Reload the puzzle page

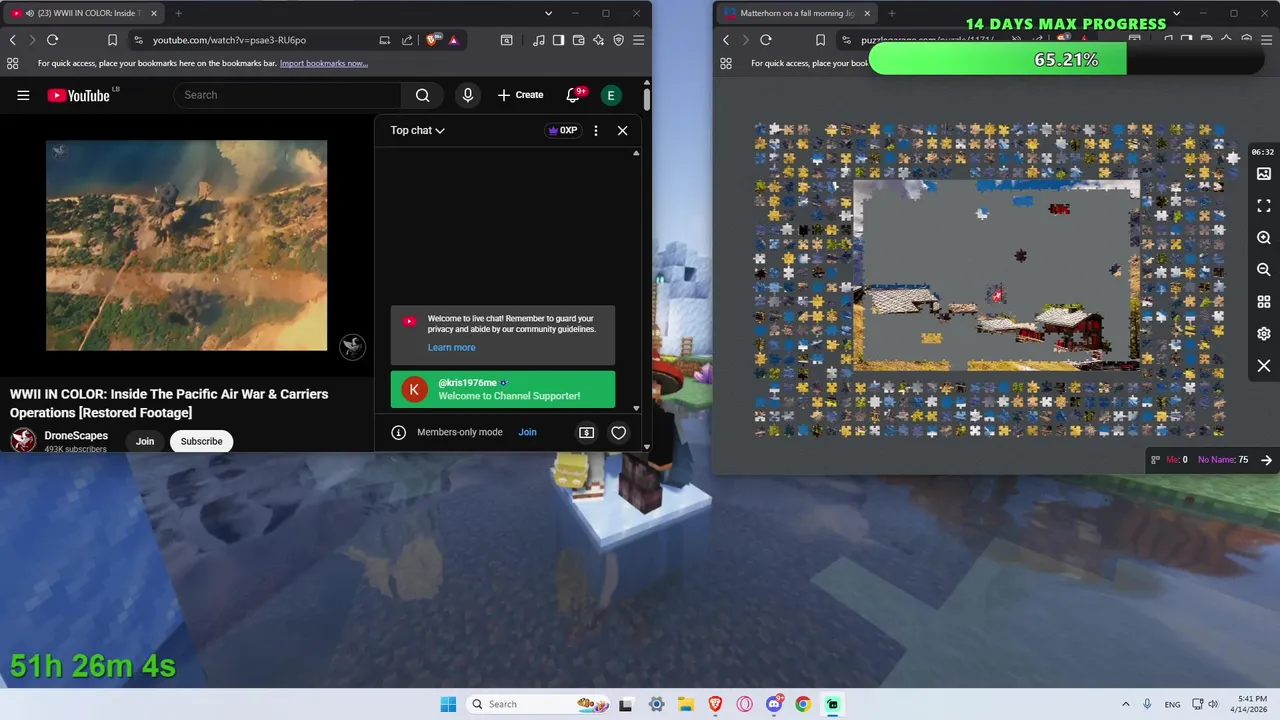[x=766, y=40]
